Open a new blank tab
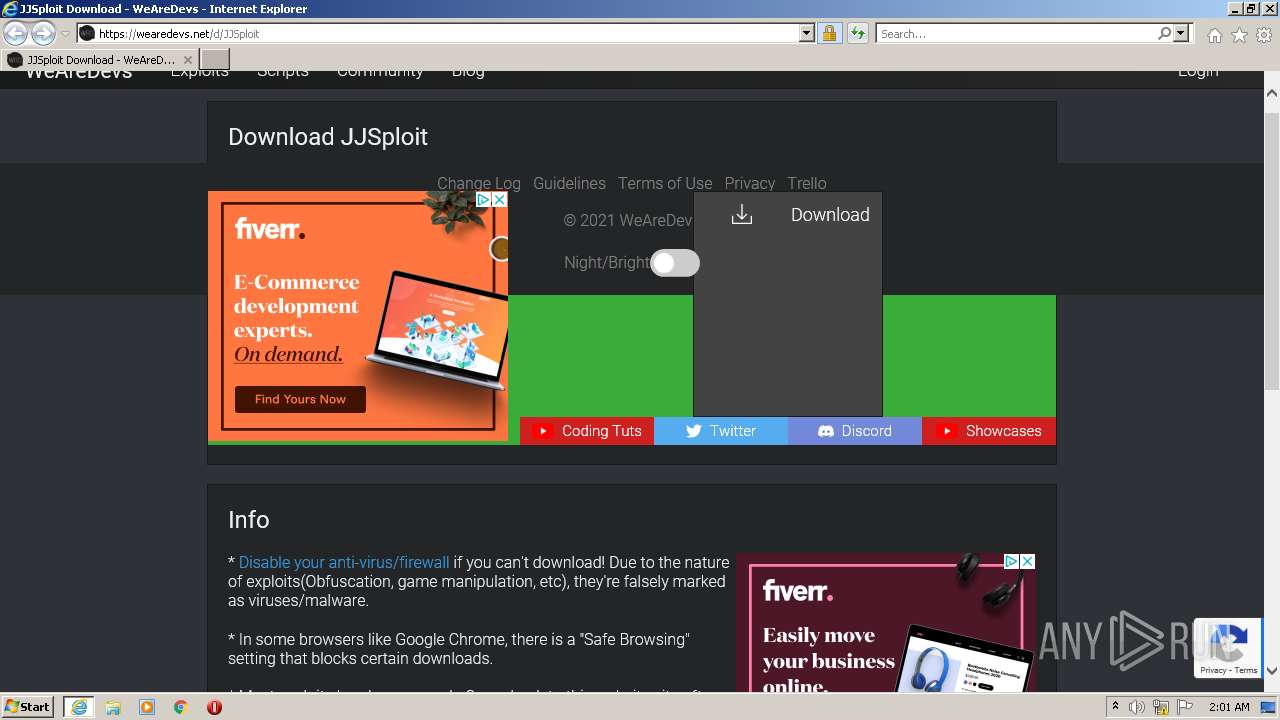Image resolution: width=1280 pixels, height=720 pixels. [215, 60]
